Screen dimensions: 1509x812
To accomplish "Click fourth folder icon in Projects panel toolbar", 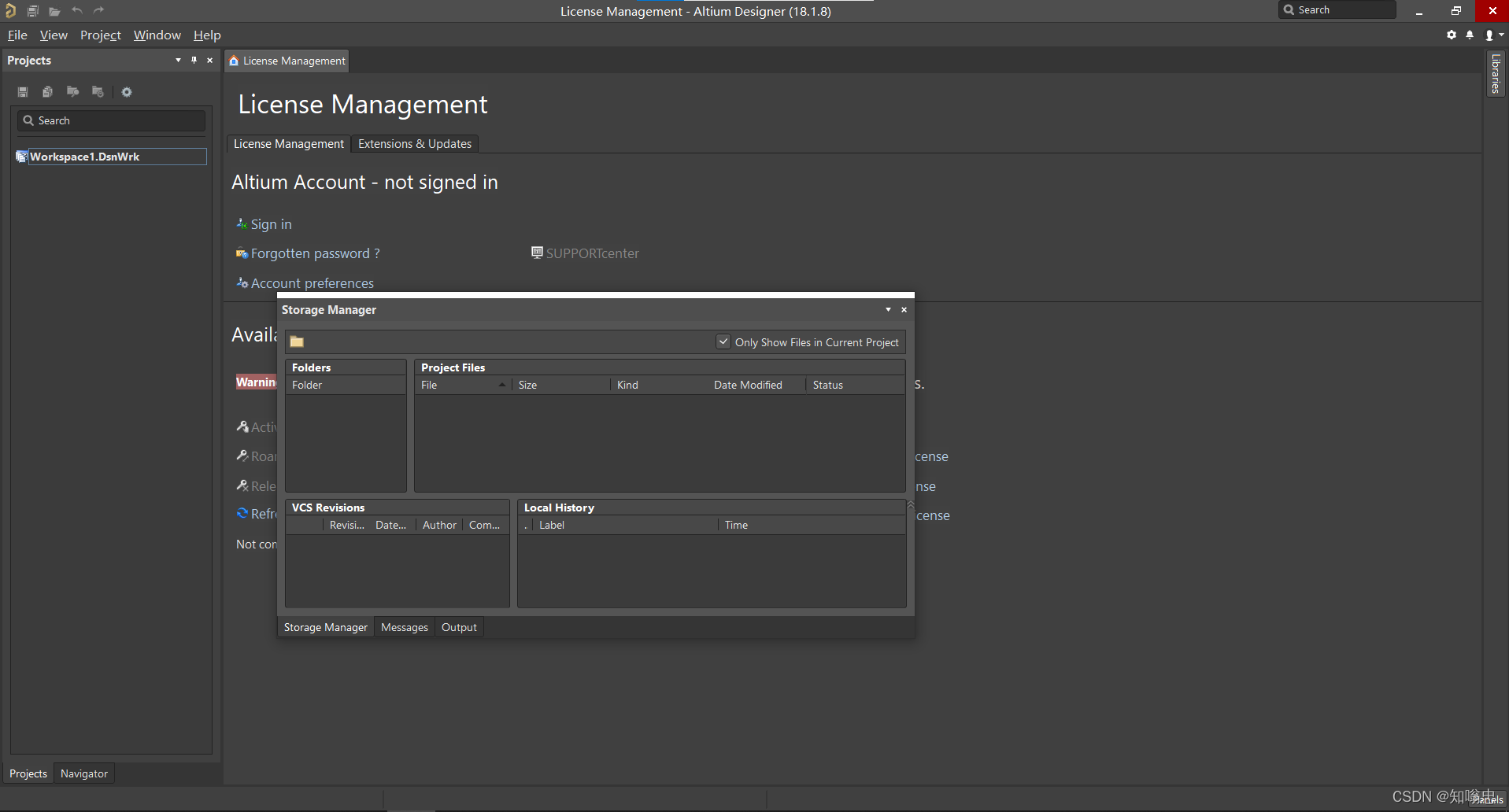I will tap(98, 92).
